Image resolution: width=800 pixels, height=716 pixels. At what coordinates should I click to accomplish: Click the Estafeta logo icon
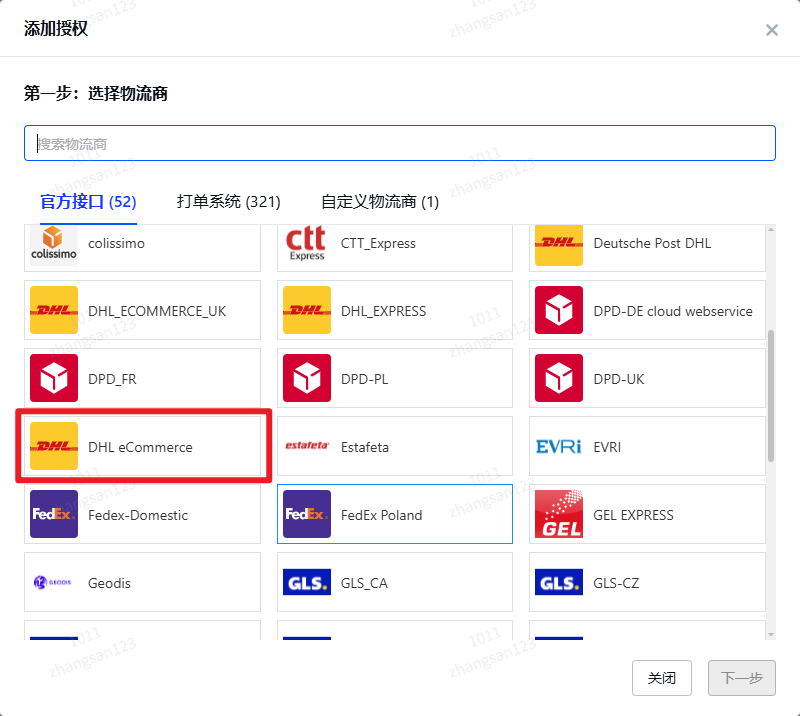(x=307, y=446)
